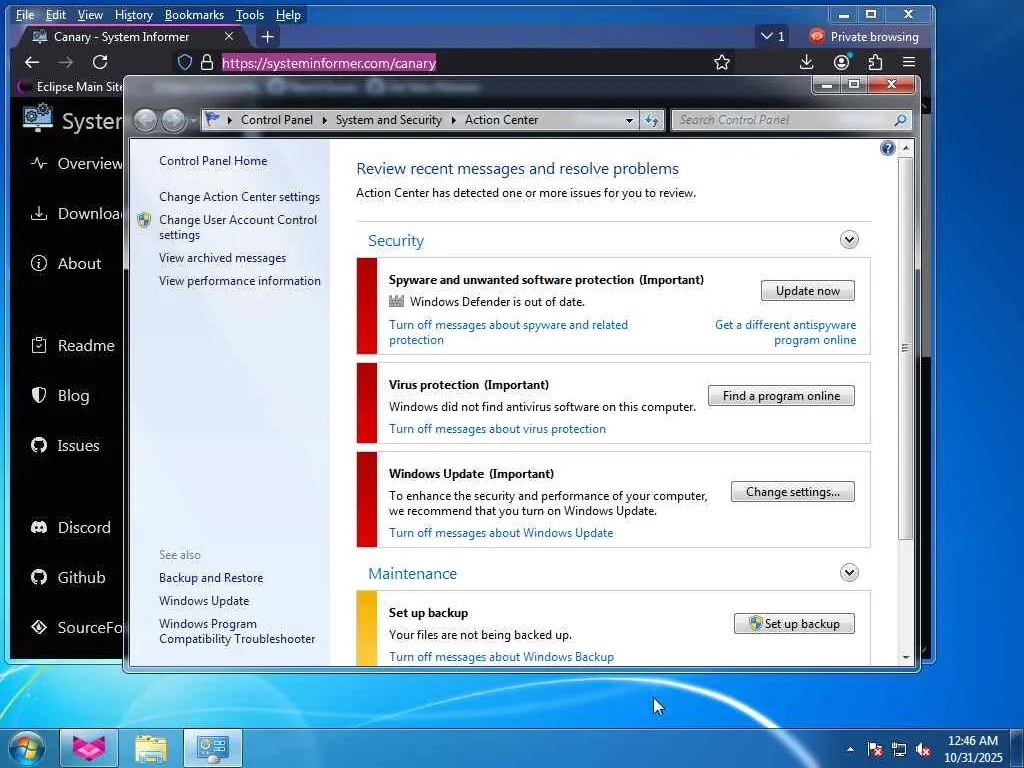Click Control Panel taskbar button
The height and width of the screenshot is (768, 1024).
(x=213, y=748)
